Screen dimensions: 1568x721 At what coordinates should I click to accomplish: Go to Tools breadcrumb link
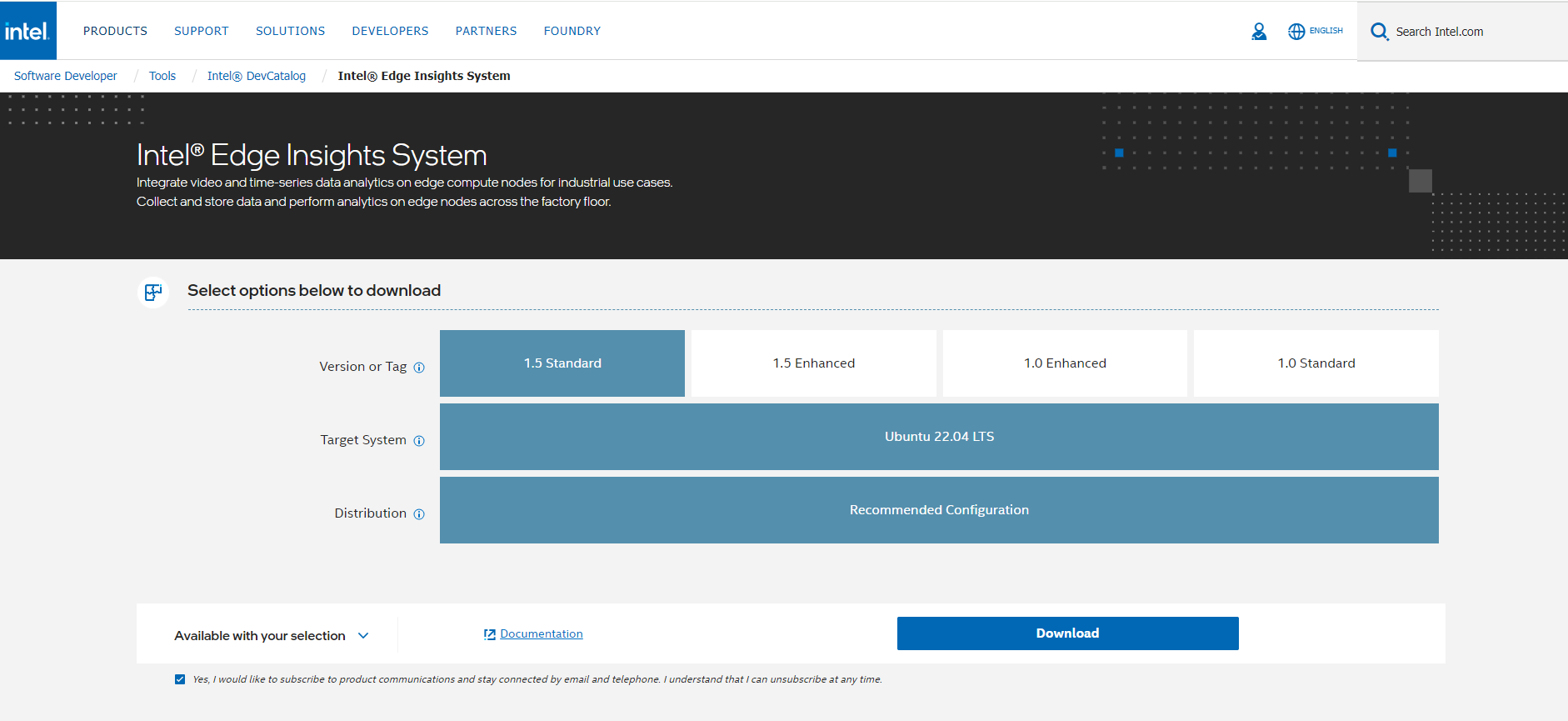(x=162, y=76)
